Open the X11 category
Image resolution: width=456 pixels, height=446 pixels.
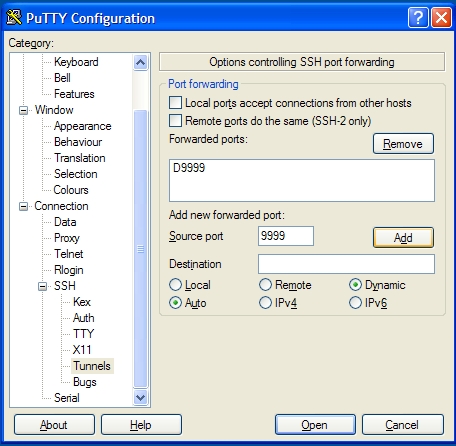(82, 350)
